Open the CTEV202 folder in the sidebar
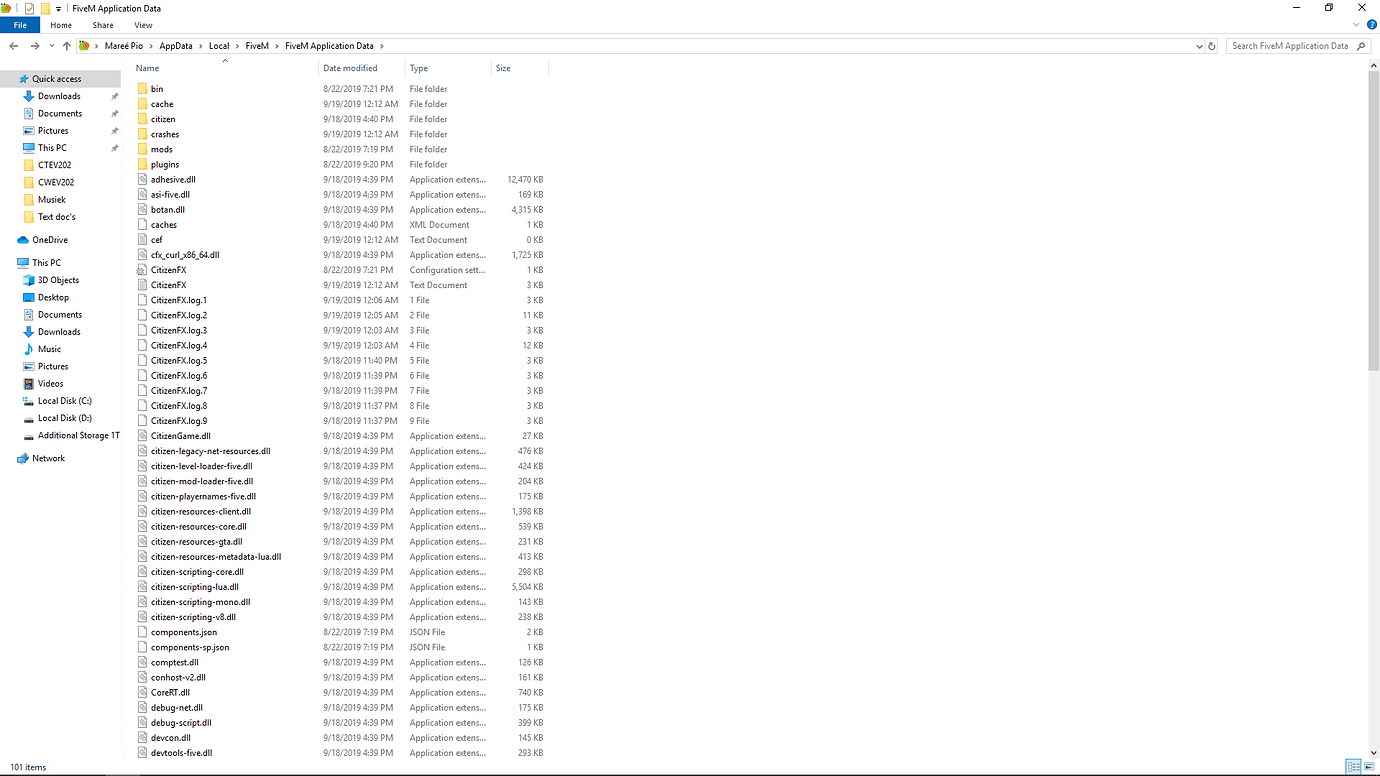The height and width of the screenshot is (776, 1380). point(54,165)
